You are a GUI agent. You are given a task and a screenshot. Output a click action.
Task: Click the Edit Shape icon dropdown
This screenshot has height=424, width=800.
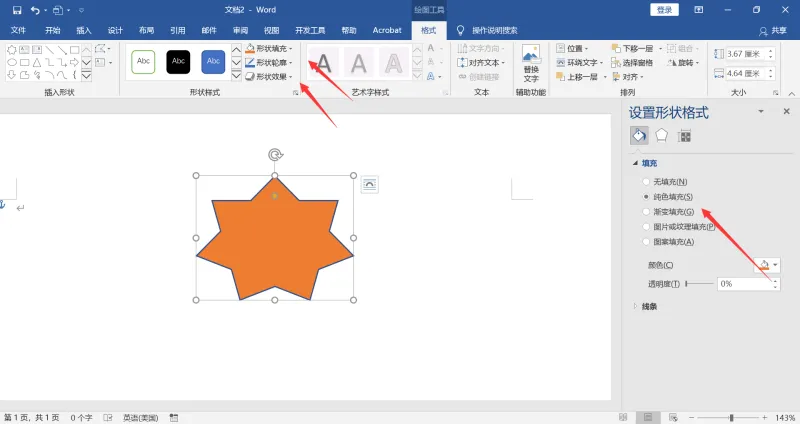(x=102, y=49)
